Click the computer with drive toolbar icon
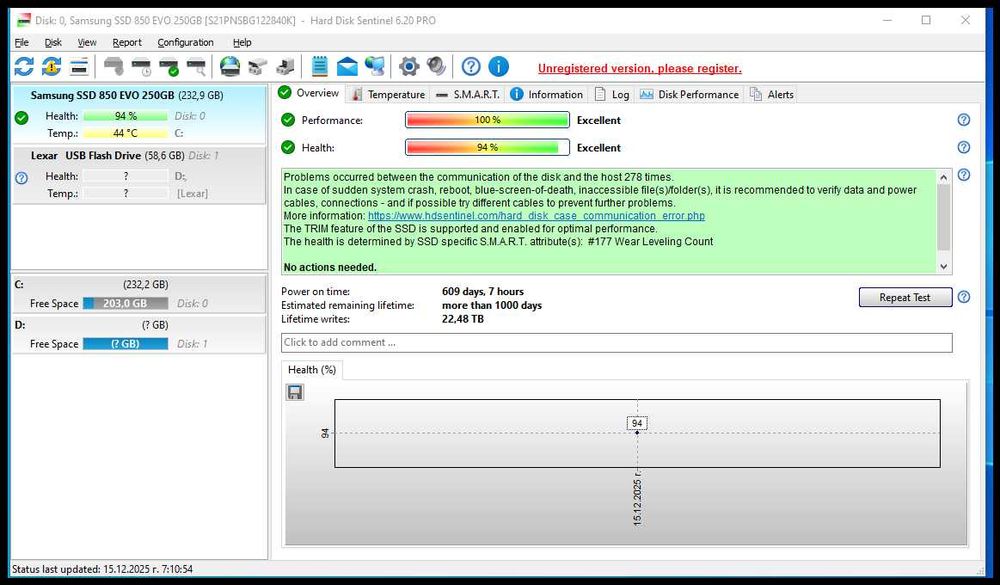This screenshot has height=585, width=1000. [285, 66]
